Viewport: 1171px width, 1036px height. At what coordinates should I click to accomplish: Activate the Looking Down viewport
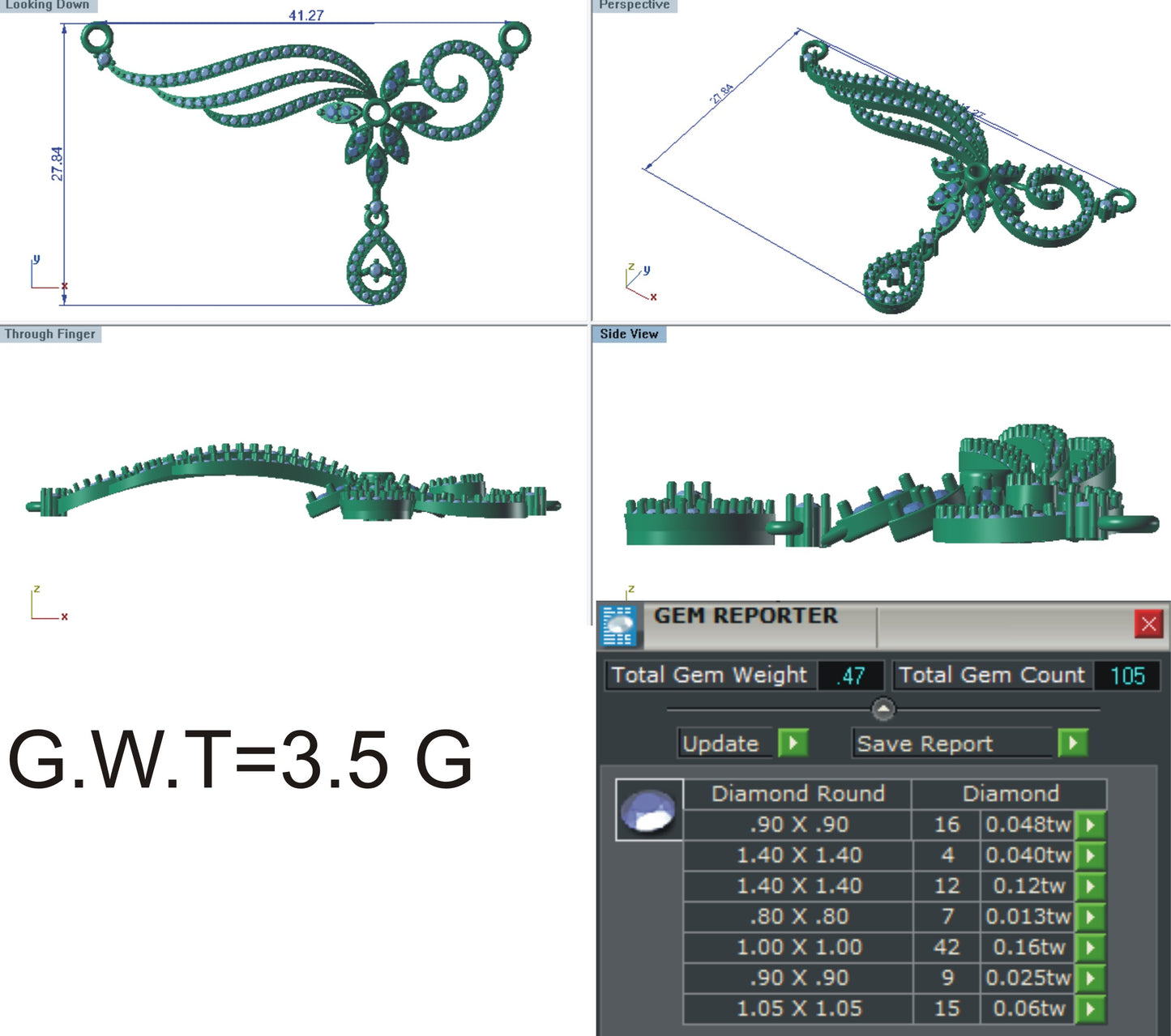pyautogui.click(x=49, y=6)
